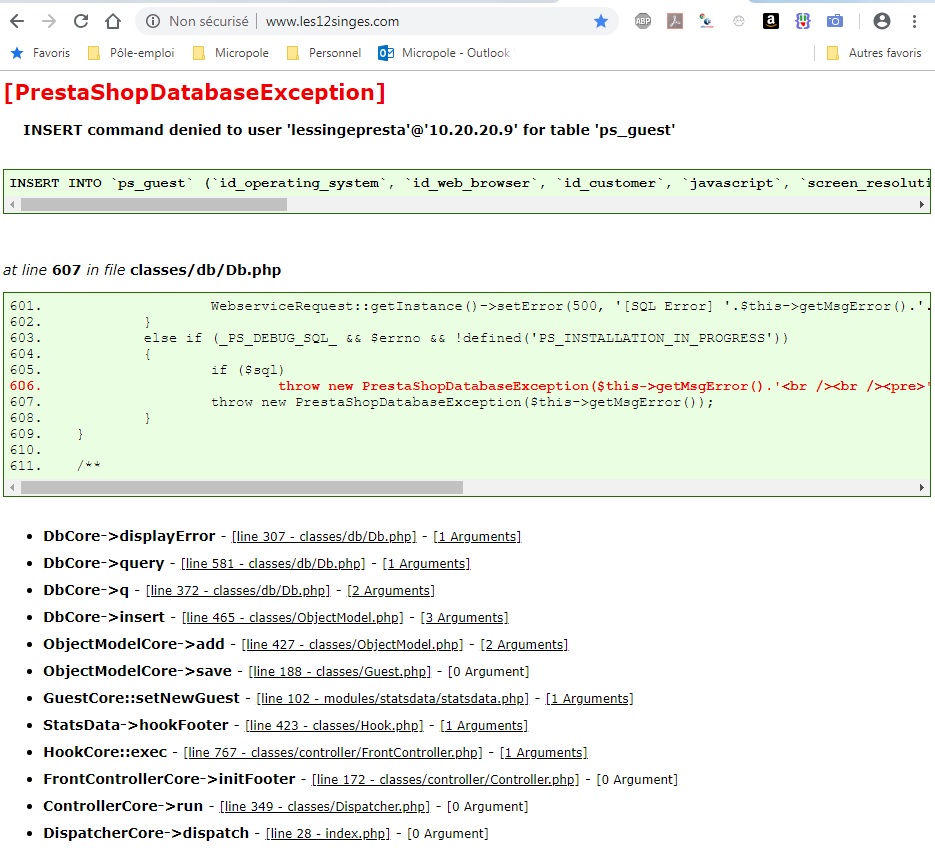Open the Personnel bookmark folder
935x864 pixels.
pos(323,53)
